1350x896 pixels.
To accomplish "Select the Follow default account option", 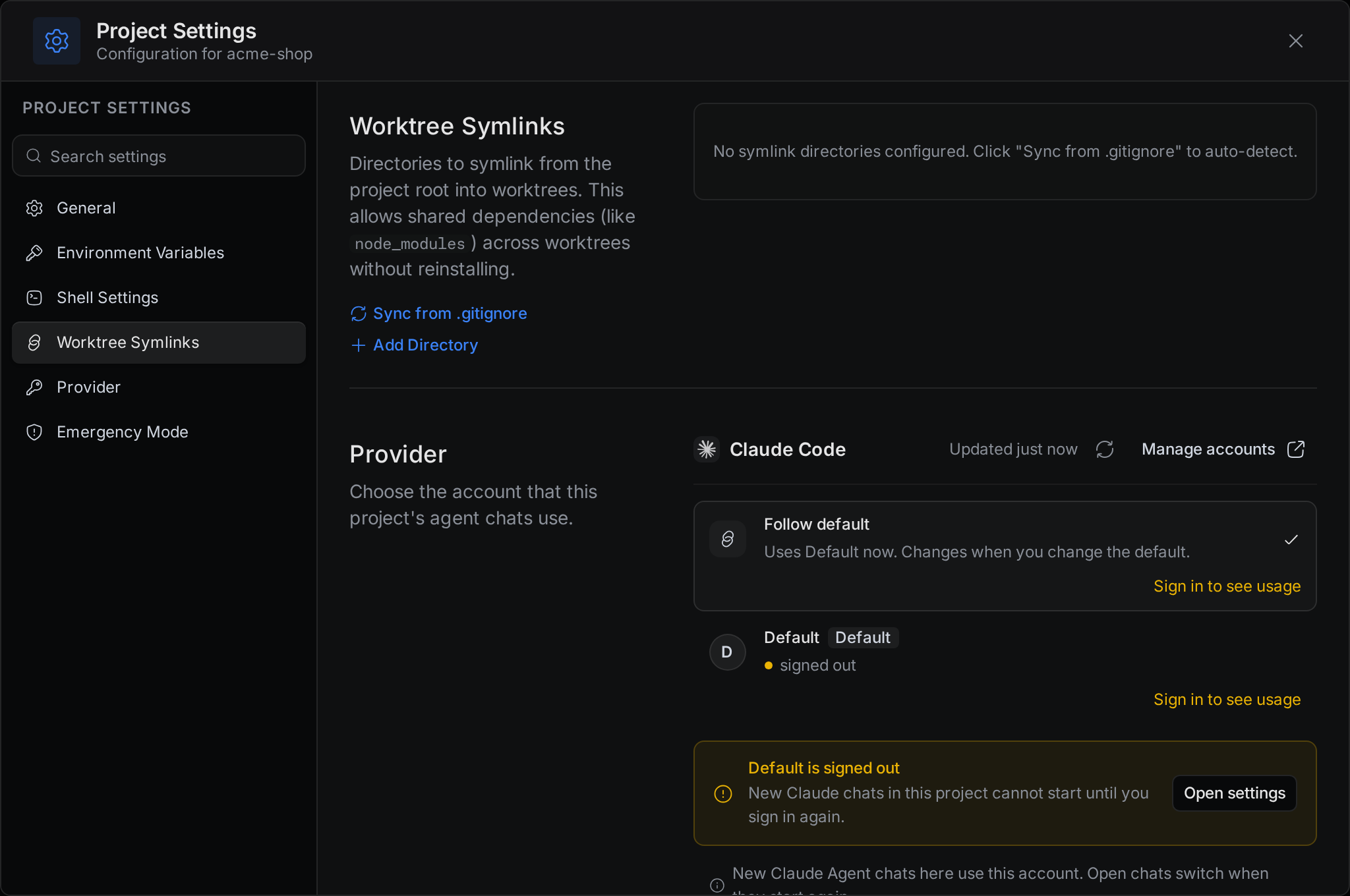I will [1005, 556].
